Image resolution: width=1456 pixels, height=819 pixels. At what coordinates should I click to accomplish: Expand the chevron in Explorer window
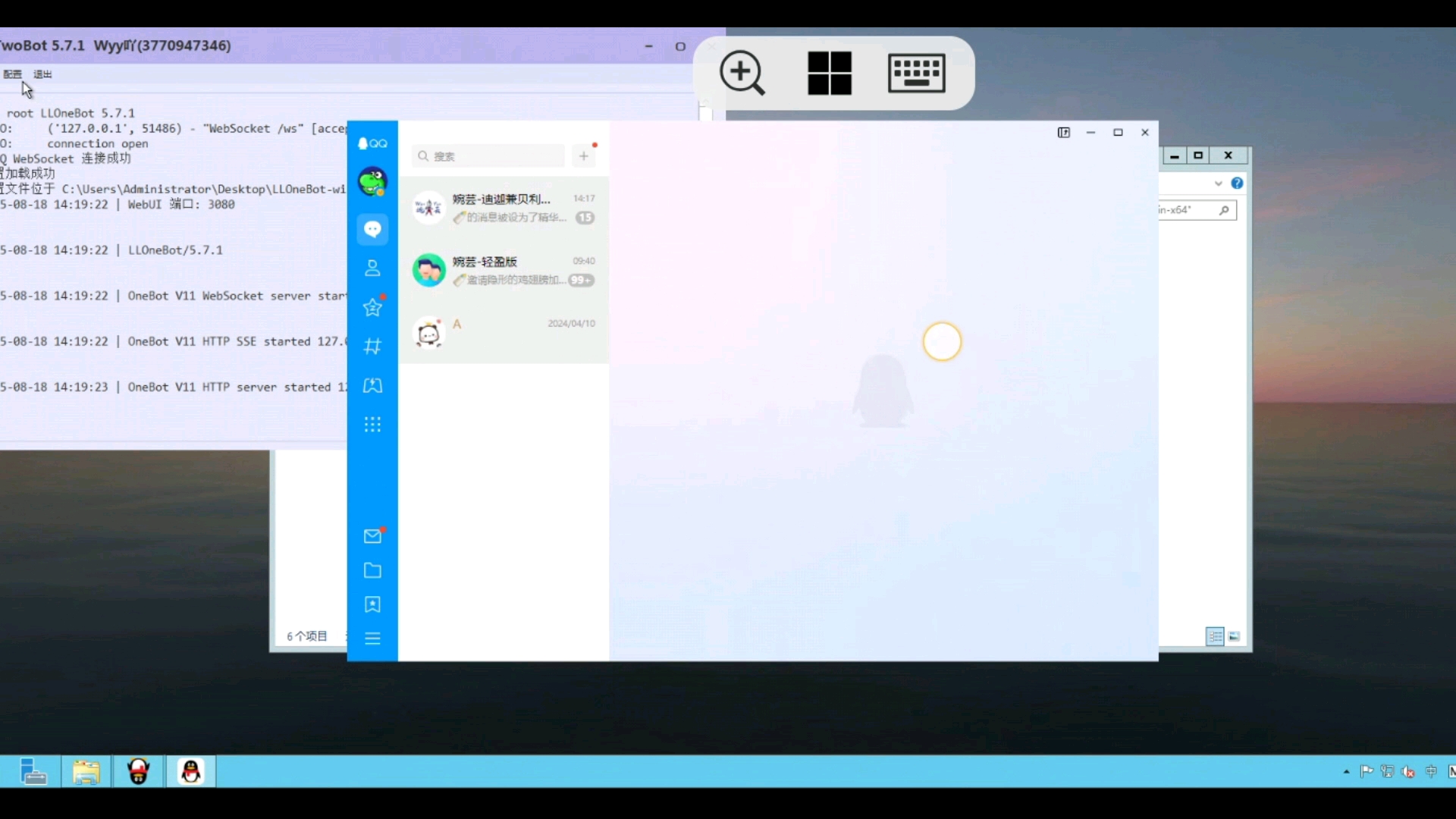pos(1218,184)
